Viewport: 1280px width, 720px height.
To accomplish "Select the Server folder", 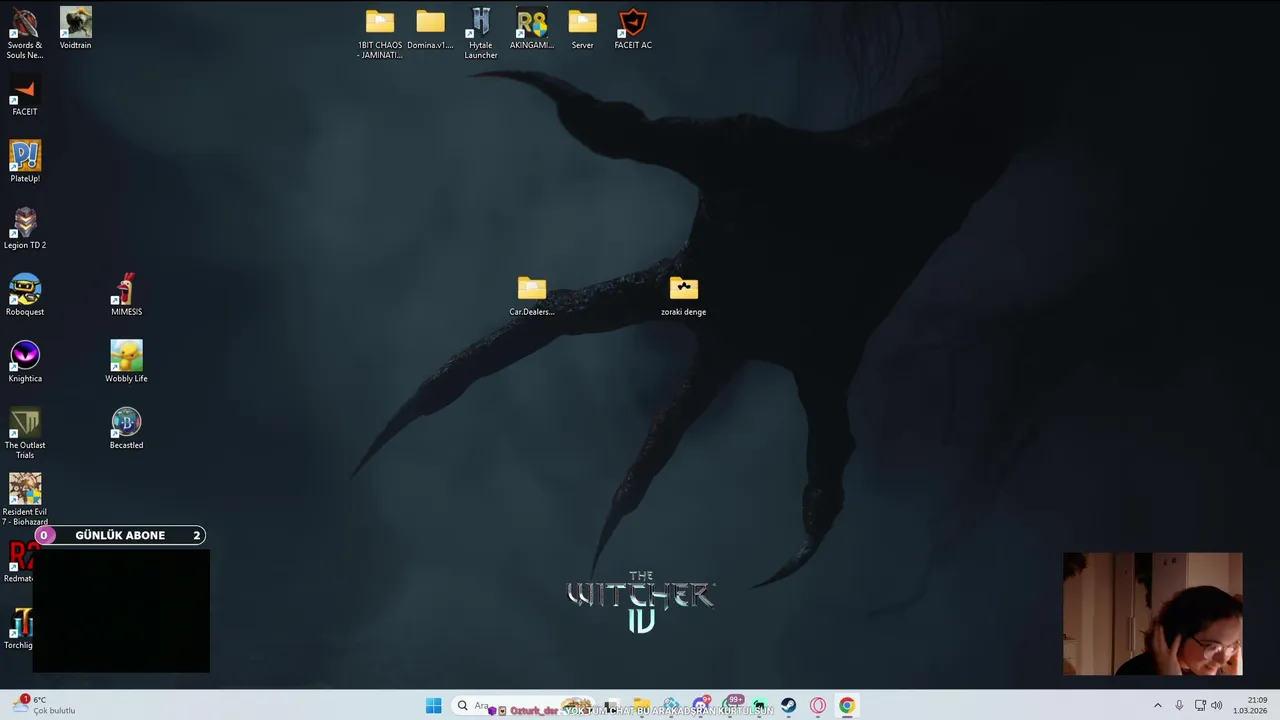I will tap(582, 28).
